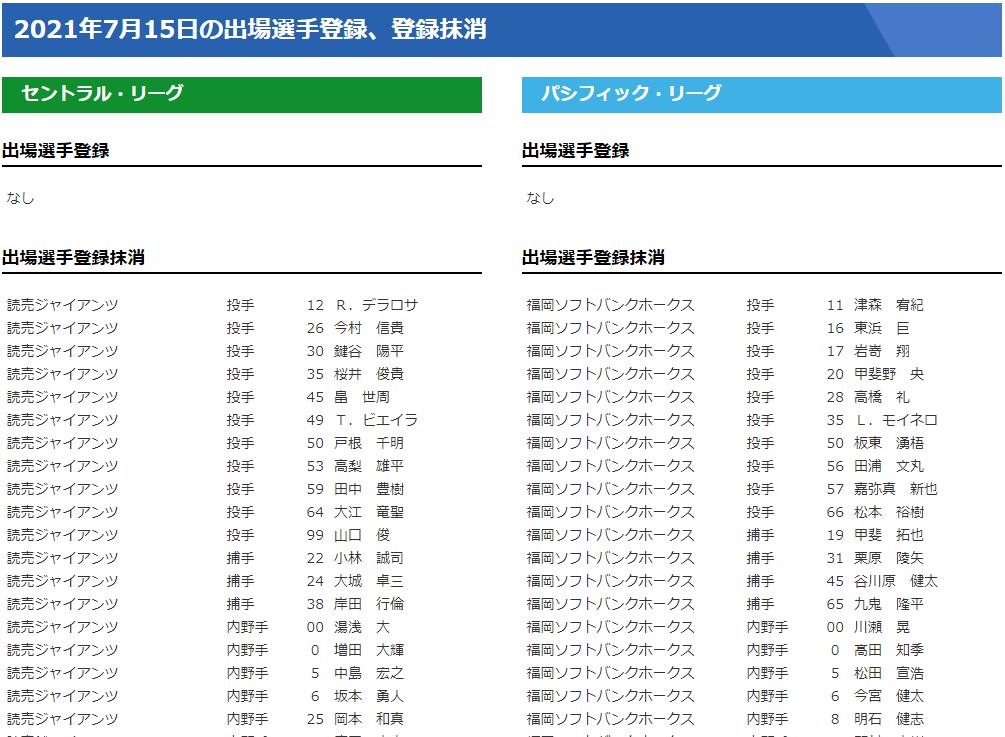Click player name T.ビエイラ
Image resolution: width=1005 pixels, height=737 pixels.
pos(377,420)
